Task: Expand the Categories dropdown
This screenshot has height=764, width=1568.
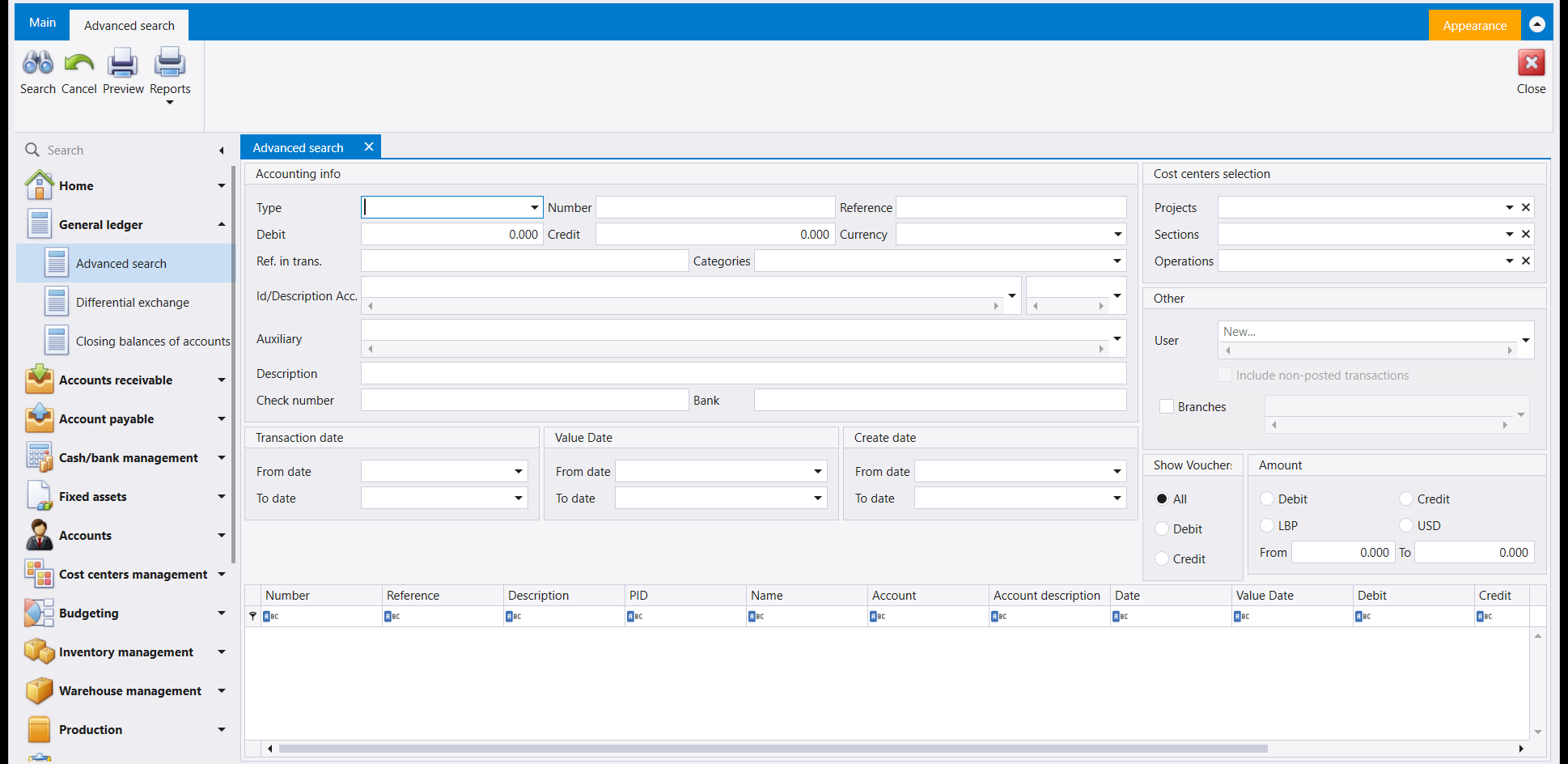Action: click(x=1117, y=261)
